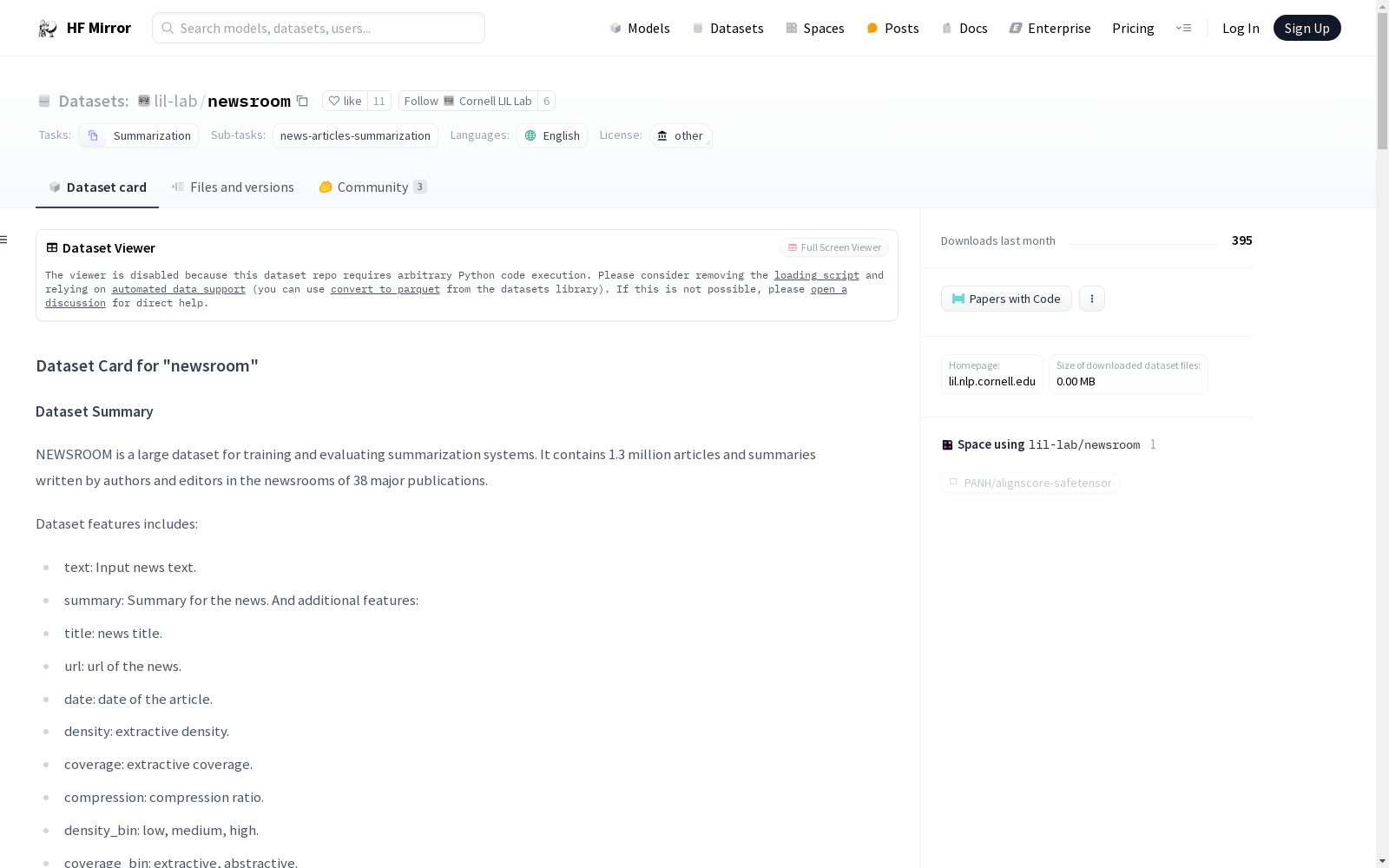Click the Dataset Card for "newsroom" heading
The width and height of the screenshot is (1389, 868).
pyautogui.click(x=147, y=365)
